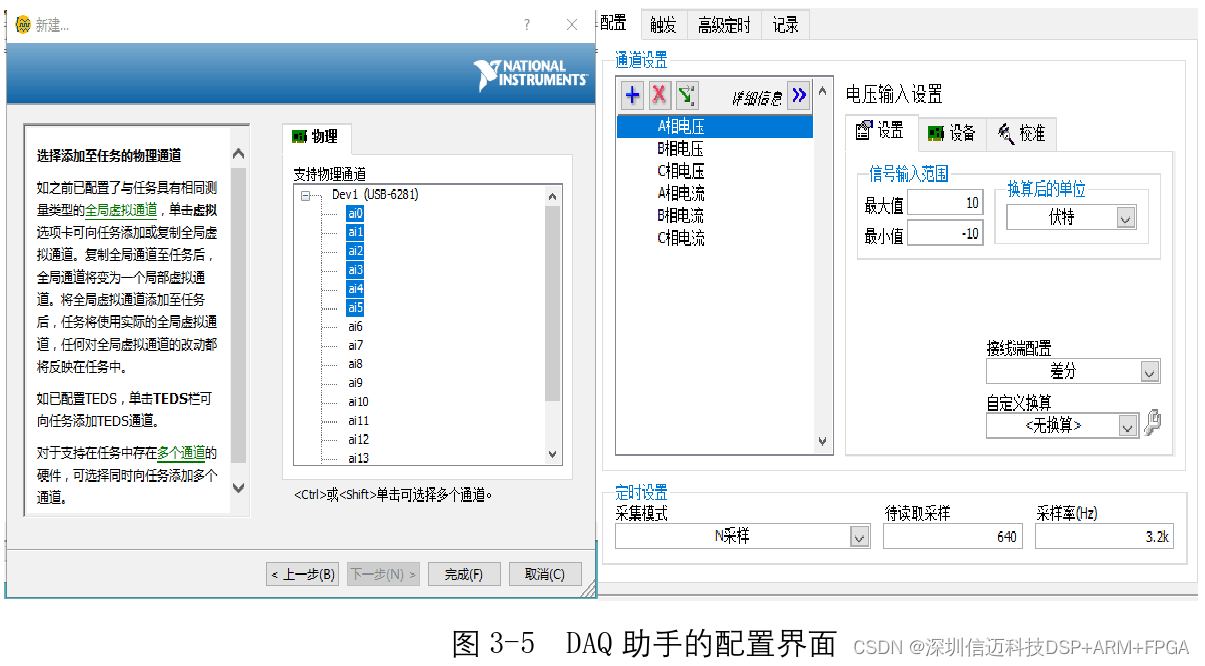Click the help question mark in title bar

[527, 25]
